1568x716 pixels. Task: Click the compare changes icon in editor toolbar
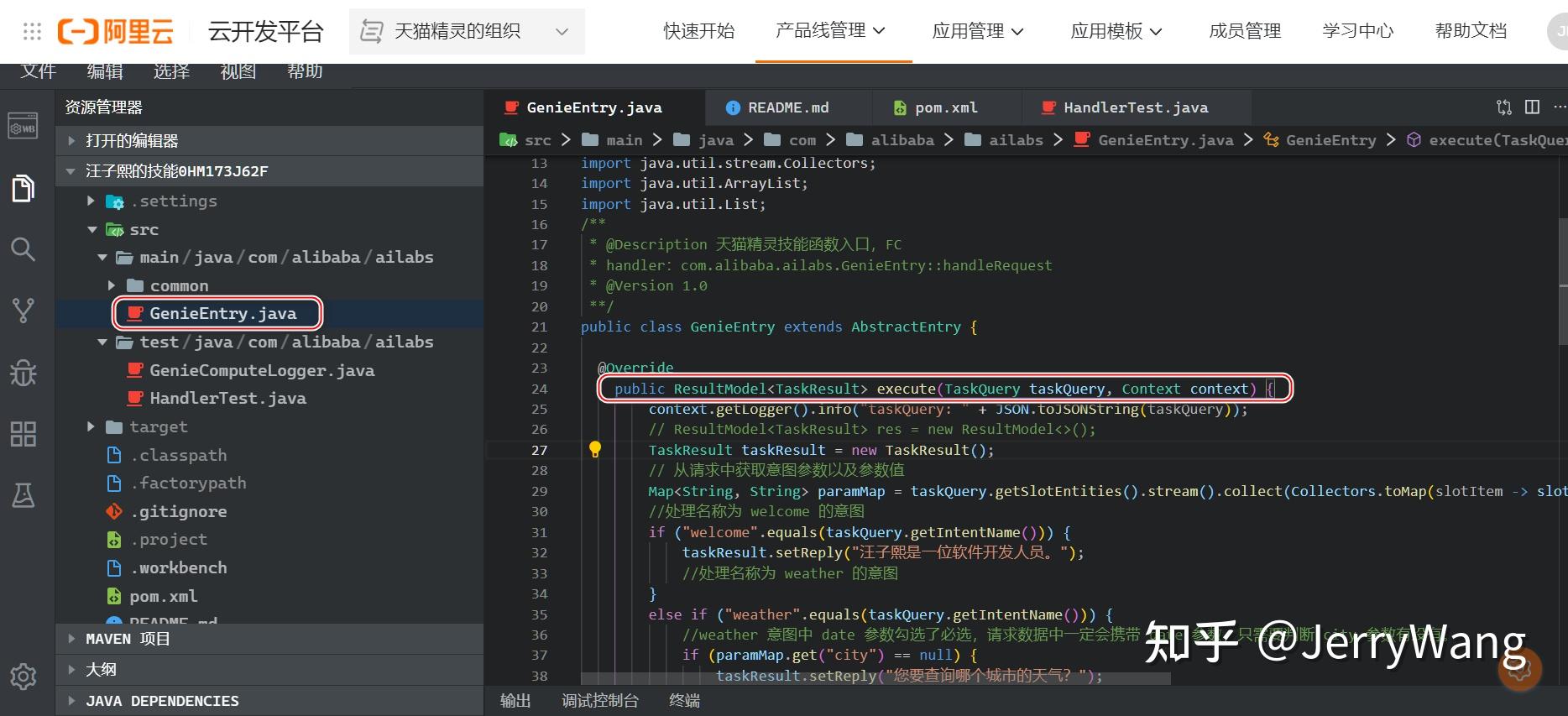[x=1504, y=107]
